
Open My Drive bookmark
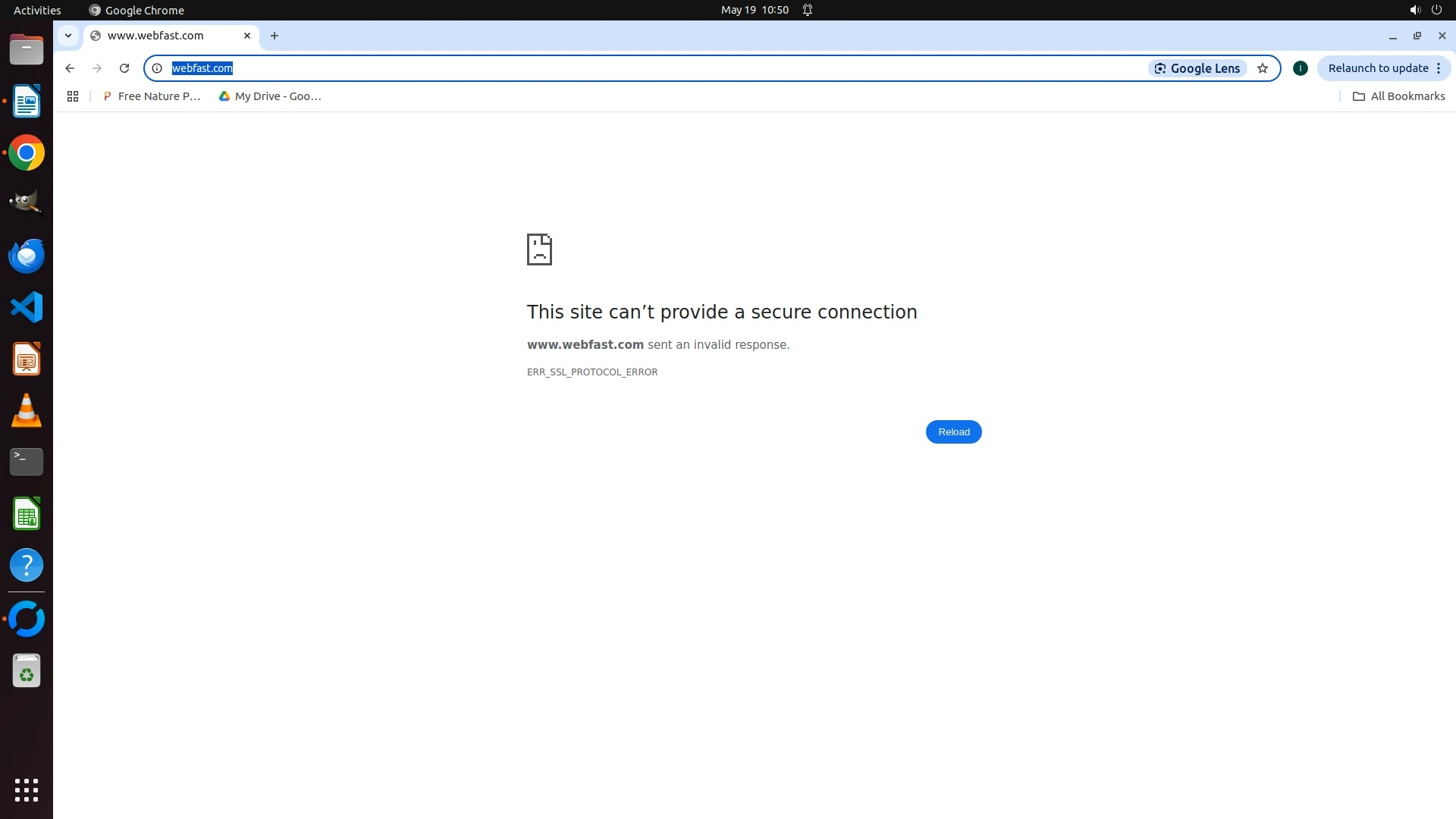pos(270,96)
